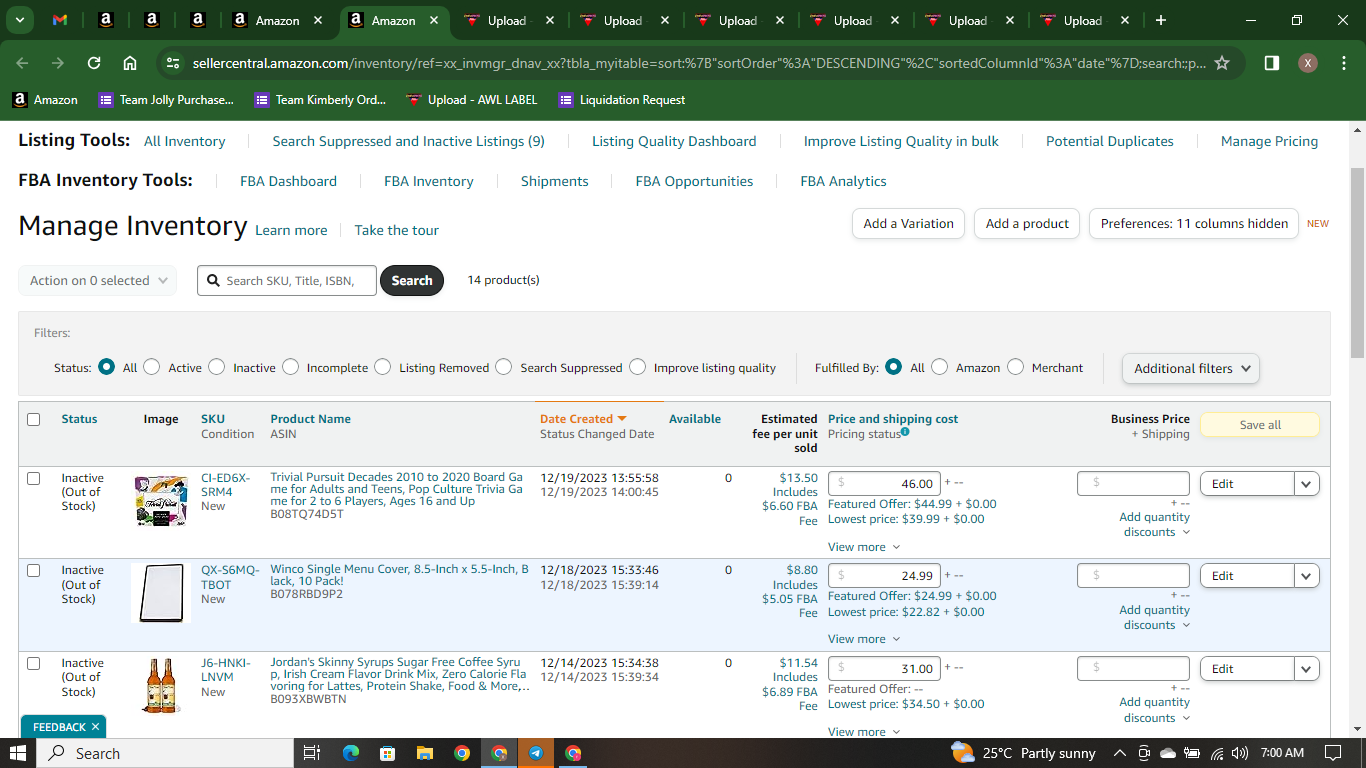Select Incomplete status radio filter
Viewport: 1366px width, 768px height.
(291, 367)
